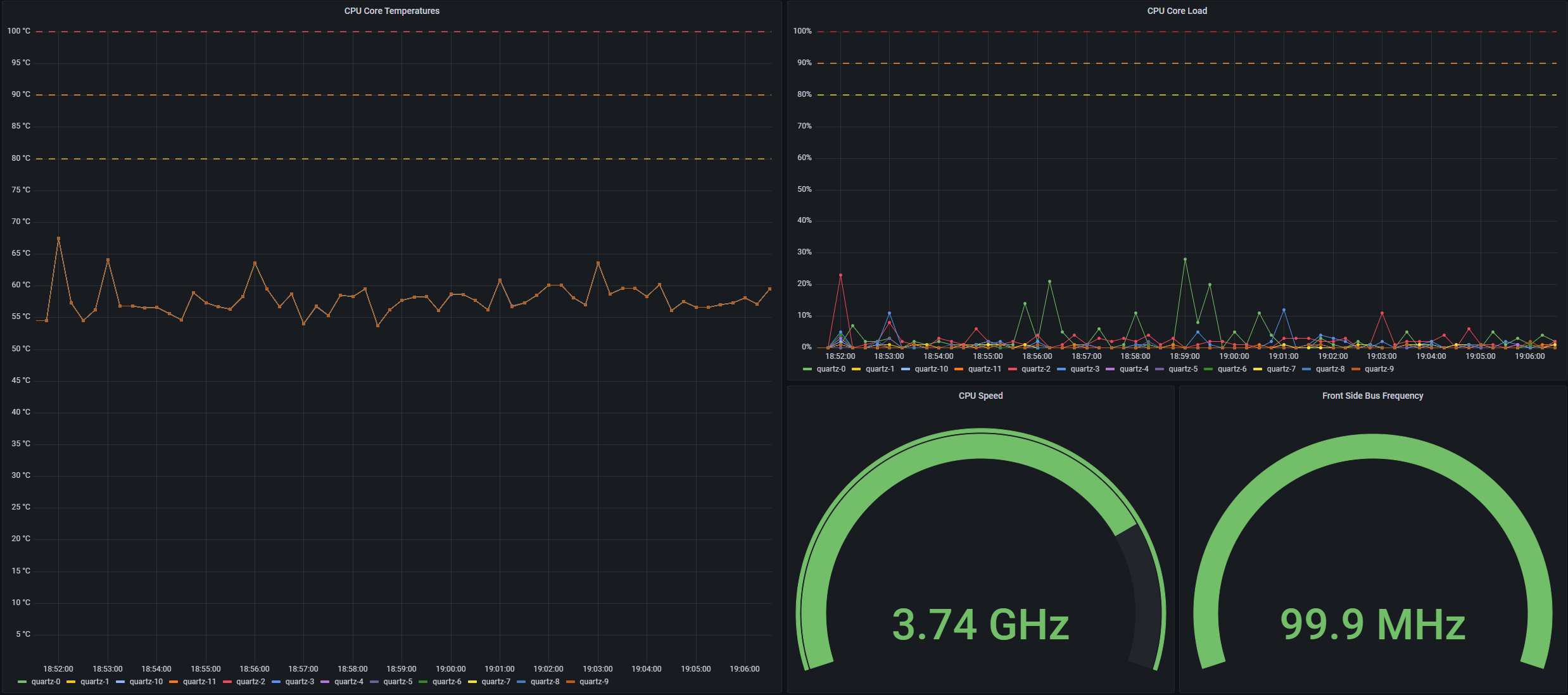Image resolution: width=1568 pixels, height=695 pixels.
Task: Click the 18:59:00 time label in CPU Core Load
Action: click(1185, 356)
